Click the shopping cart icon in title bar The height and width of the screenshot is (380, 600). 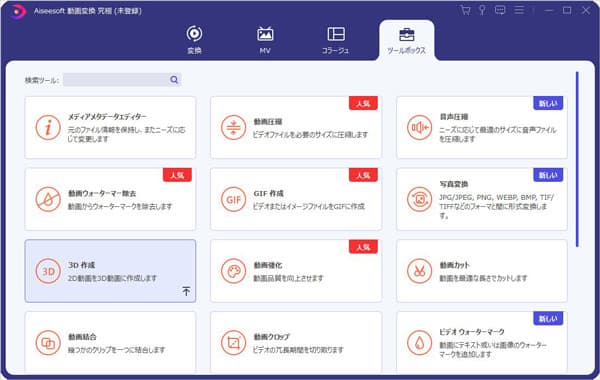point(465,10)
